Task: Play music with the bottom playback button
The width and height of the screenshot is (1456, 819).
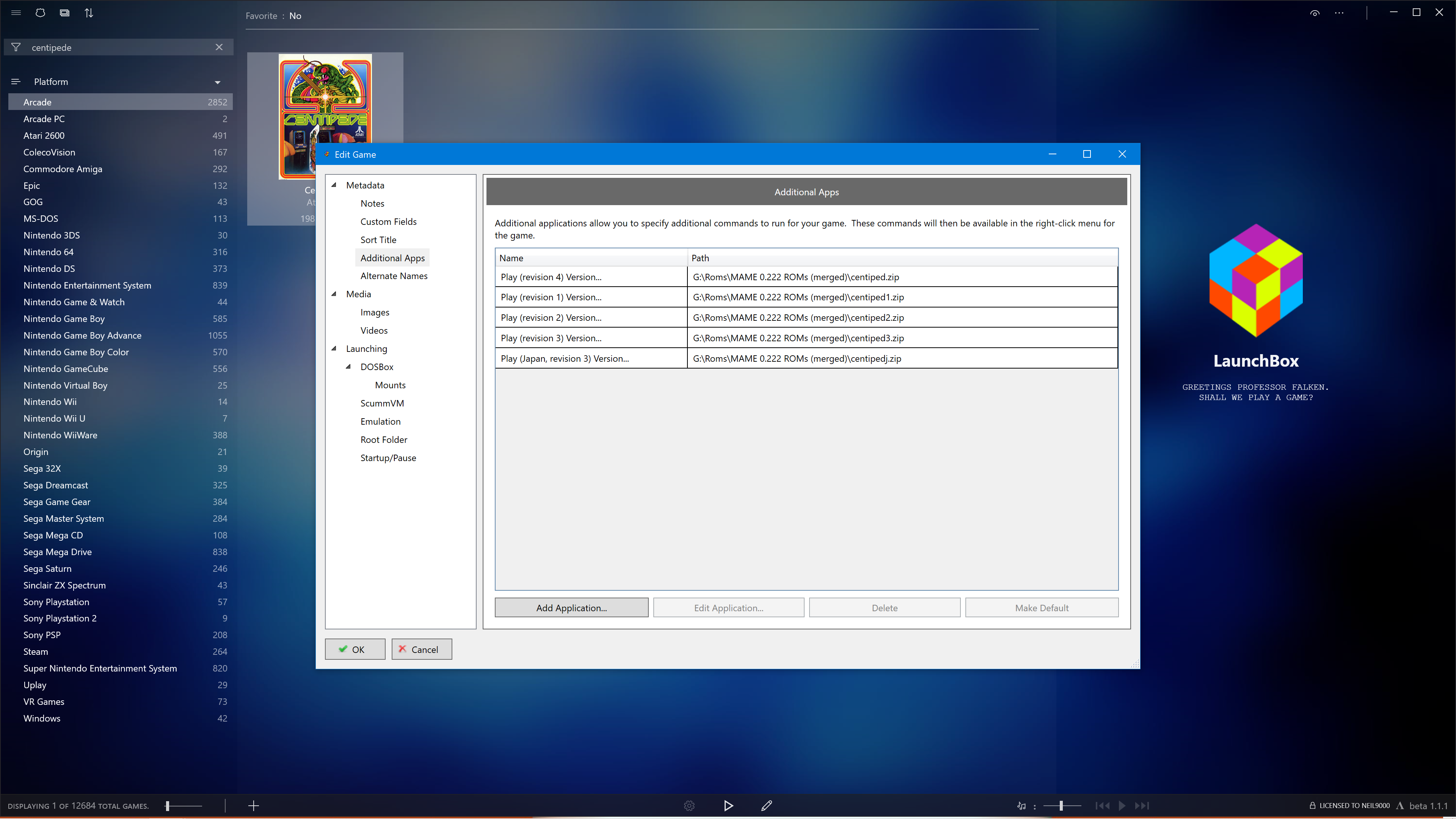Action: point(1122,805)
